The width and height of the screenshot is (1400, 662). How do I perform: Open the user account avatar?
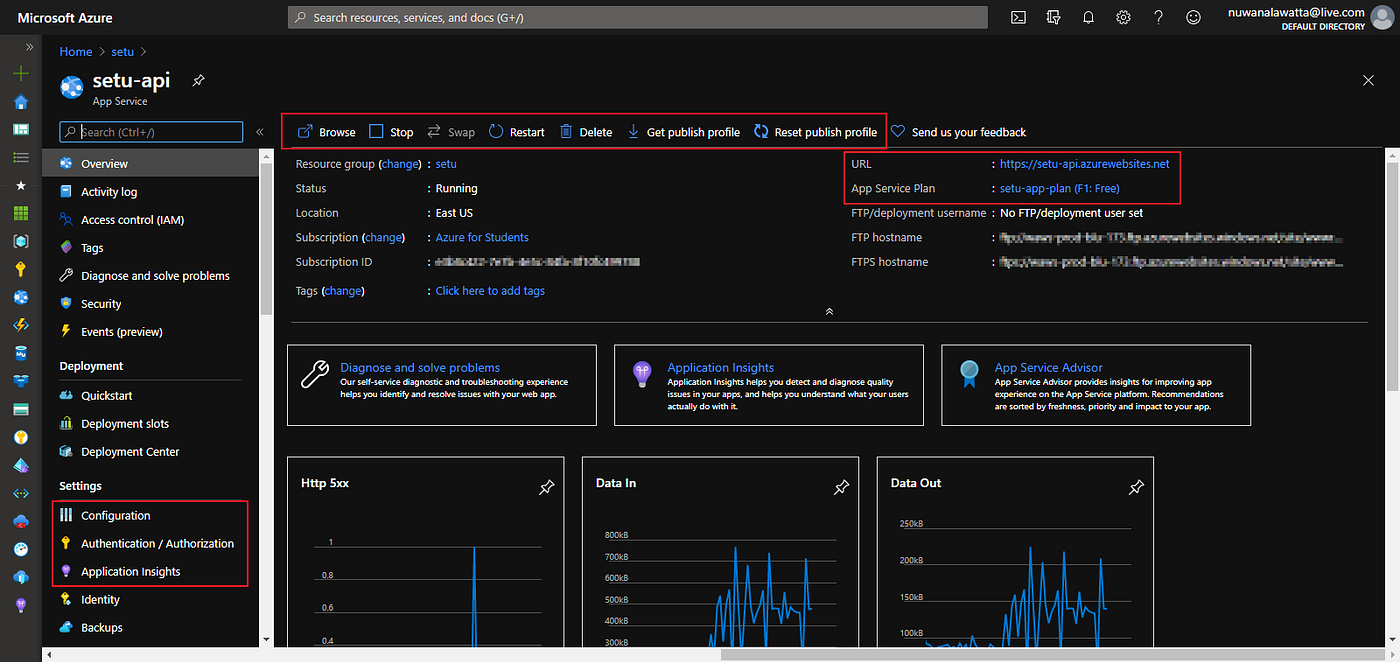(1382, 17)
